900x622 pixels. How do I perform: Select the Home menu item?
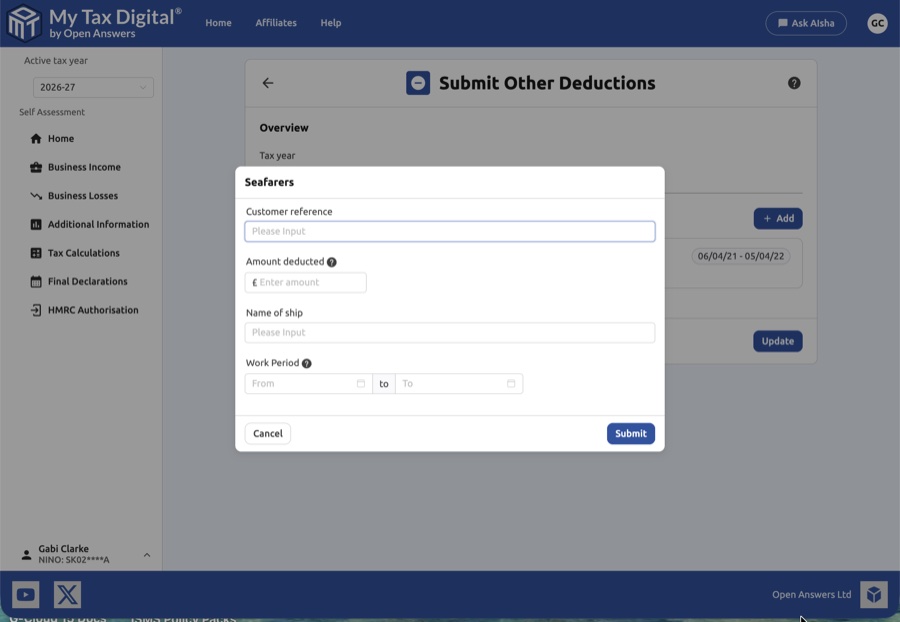[x=218, y=22]
